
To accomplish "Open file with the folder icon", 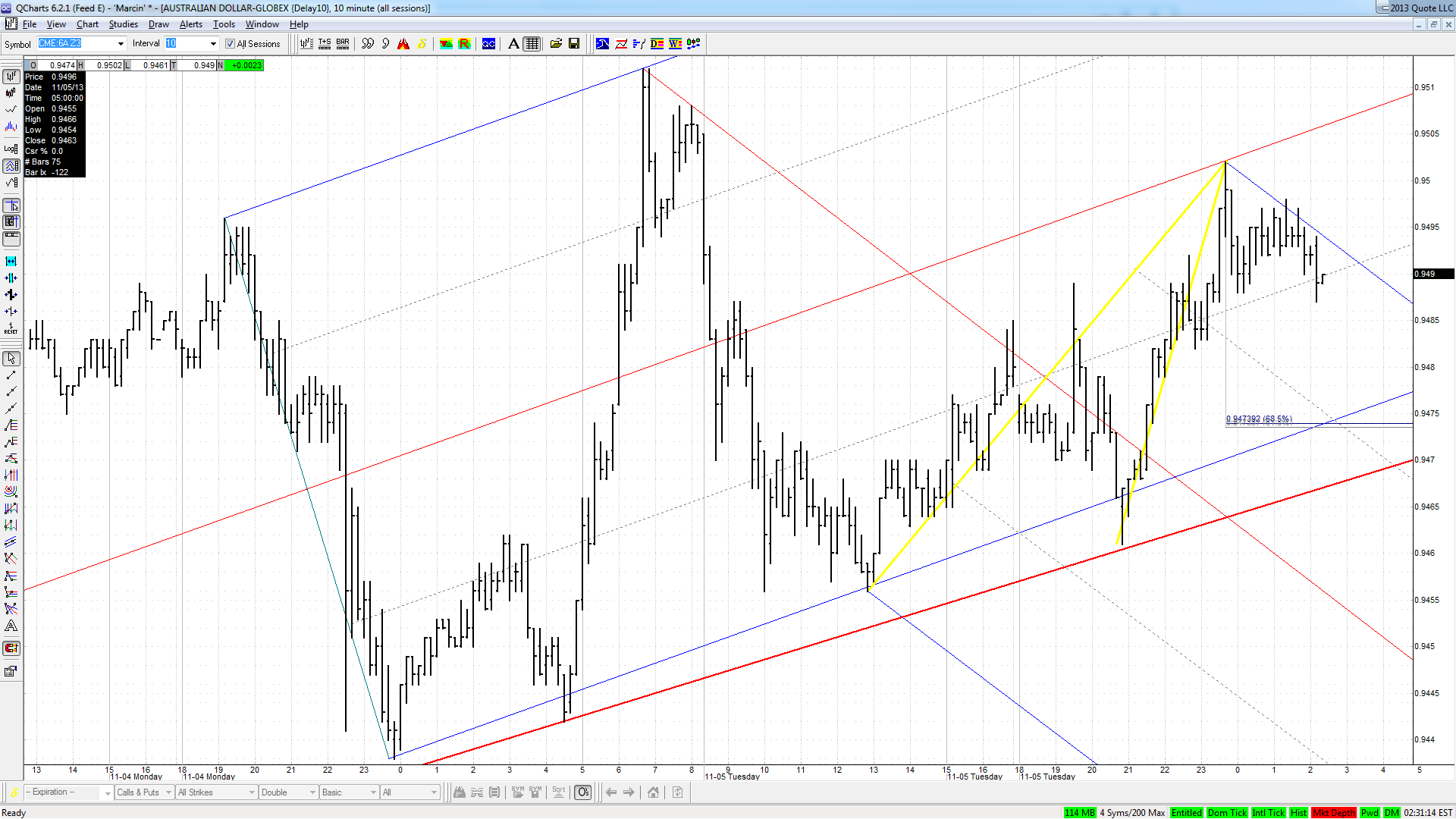I will click(x=556, y=44).
